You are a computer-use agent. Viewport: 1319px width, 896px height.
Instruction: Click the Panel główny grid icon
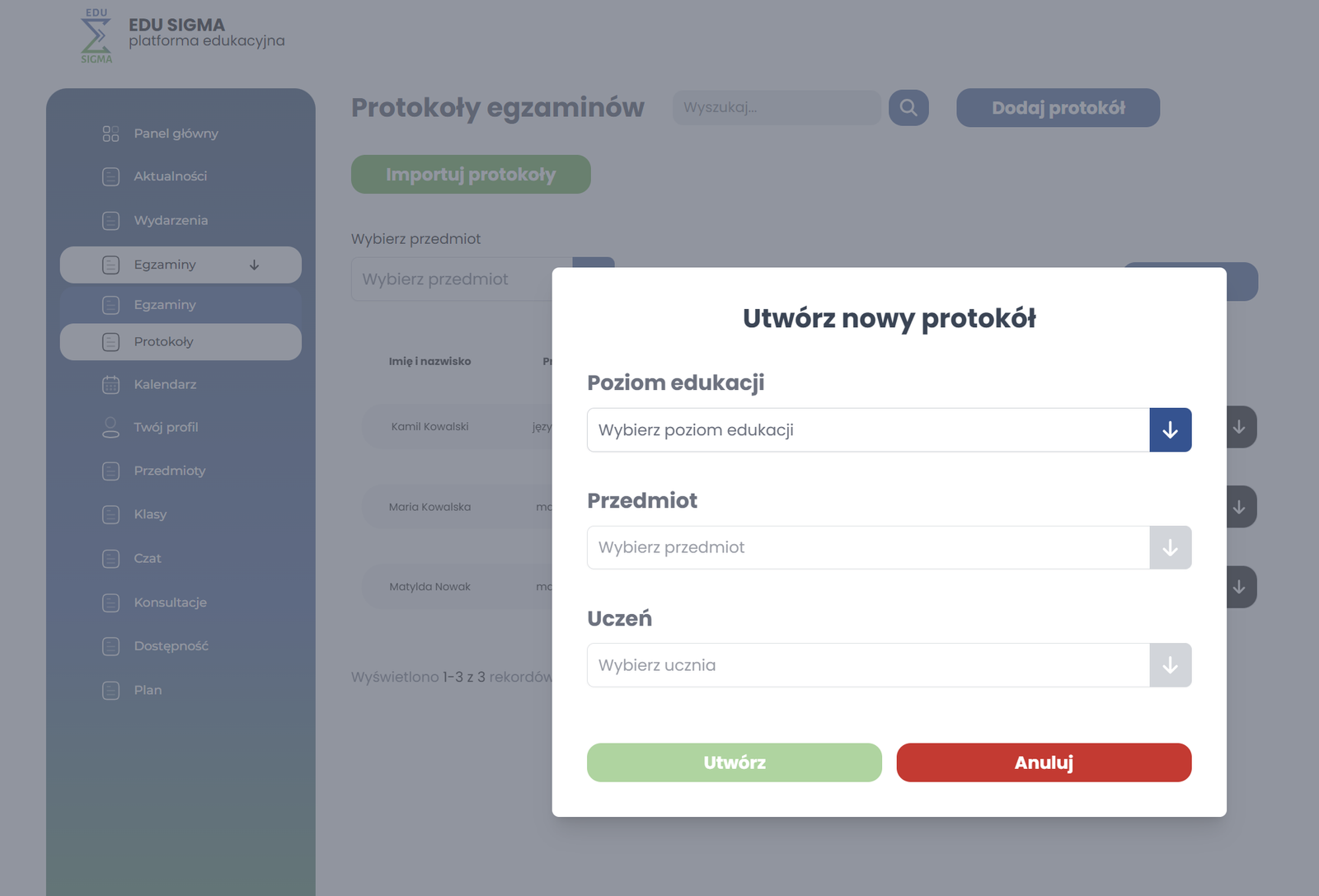[110, 134]
